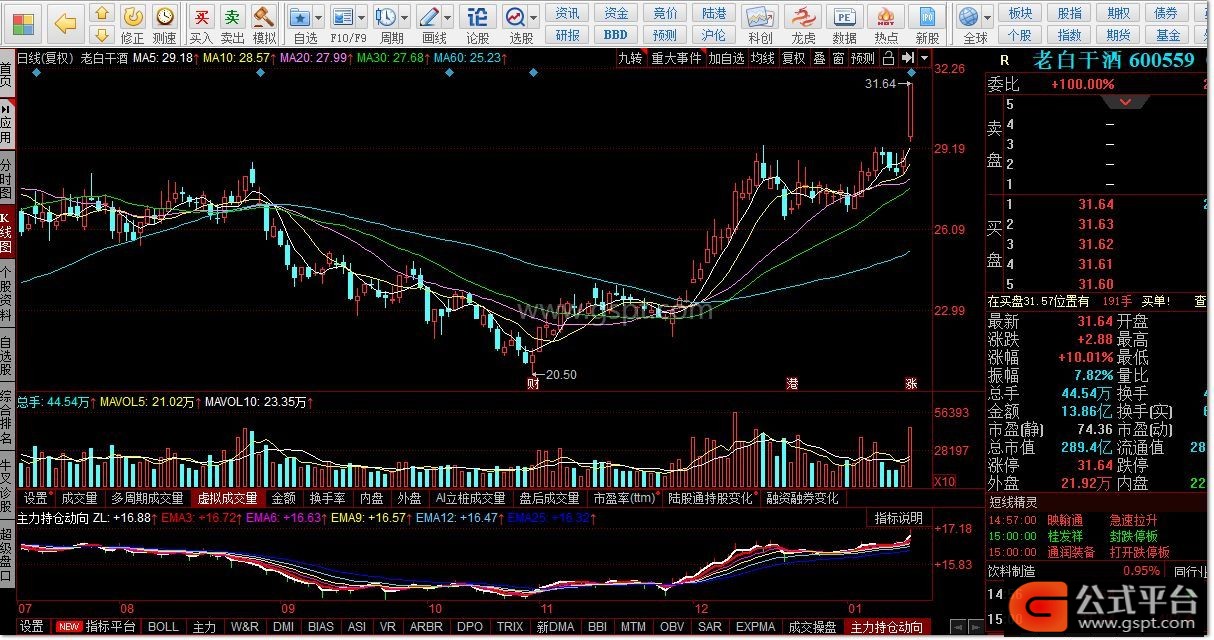Toggle the 重大事件 events button

pyautogui.click(x=677, y=58)
